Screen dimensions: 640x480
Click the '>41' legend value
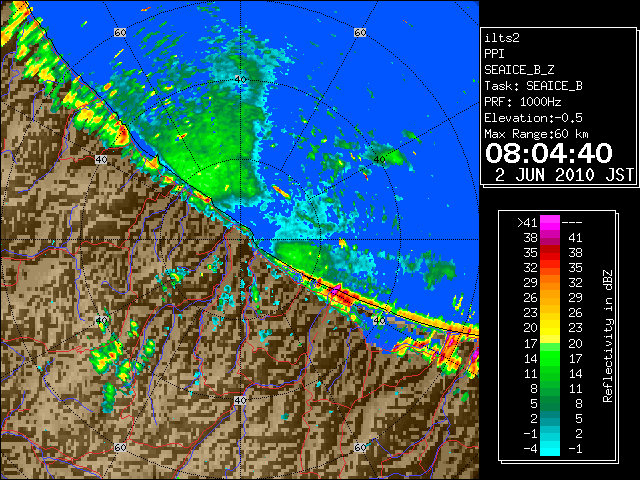tap(527, 223)
